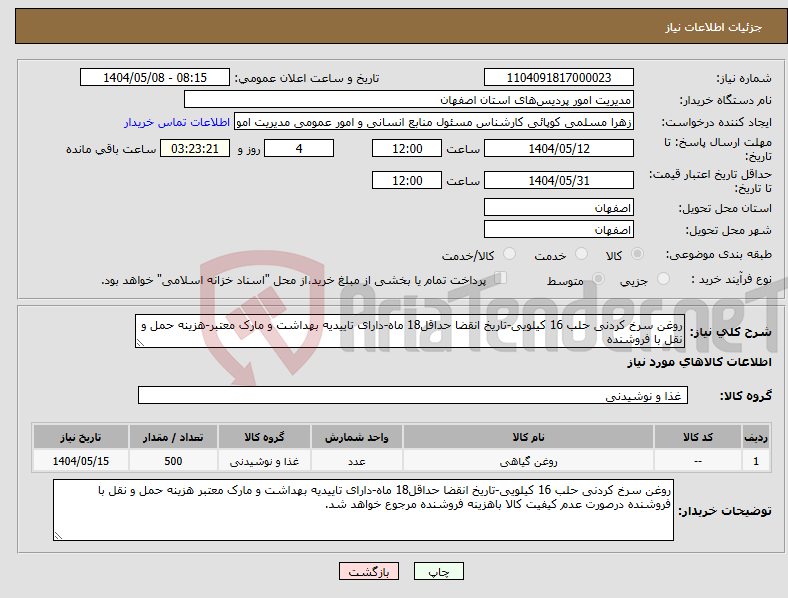Click the response deadline date 1404/05/12
This screenshot has height=598, width=788.
[x=559, y=148]
